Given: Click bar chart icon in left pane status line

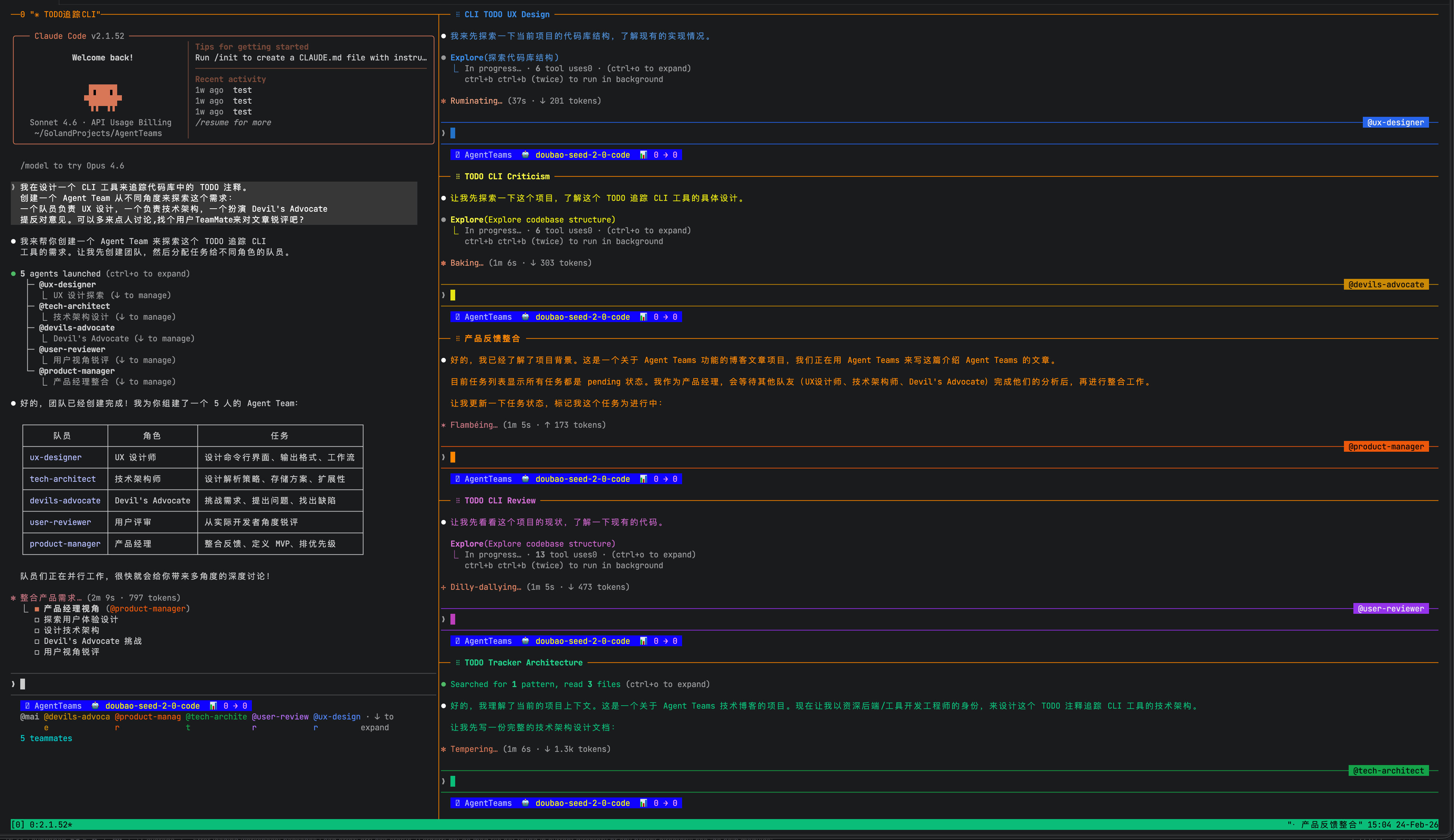Looking at the screenshot, I should [213, 706].
